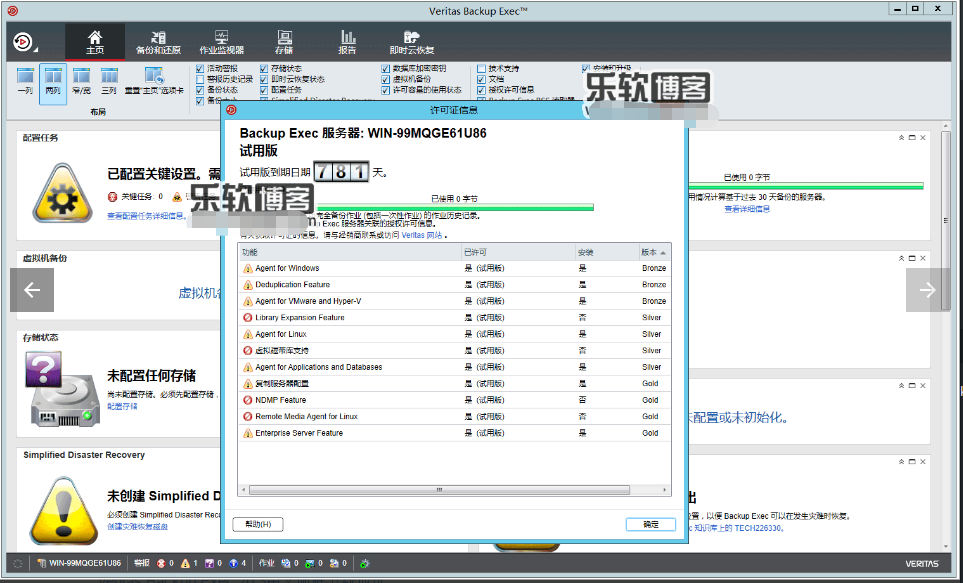Image resolution: width=963 pixels, height=583 pixels.
Task: Click the blue information alert icon in status bar
Action: coord(233,563)
